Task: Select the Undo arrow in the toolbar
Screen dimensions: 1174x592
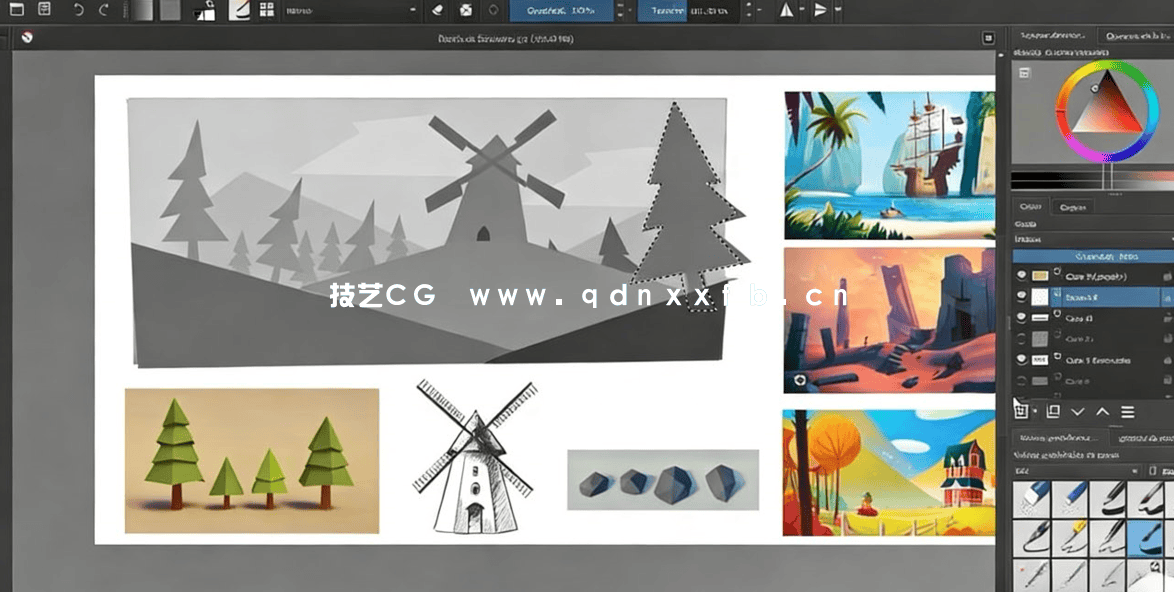Action: coord(78,13)
